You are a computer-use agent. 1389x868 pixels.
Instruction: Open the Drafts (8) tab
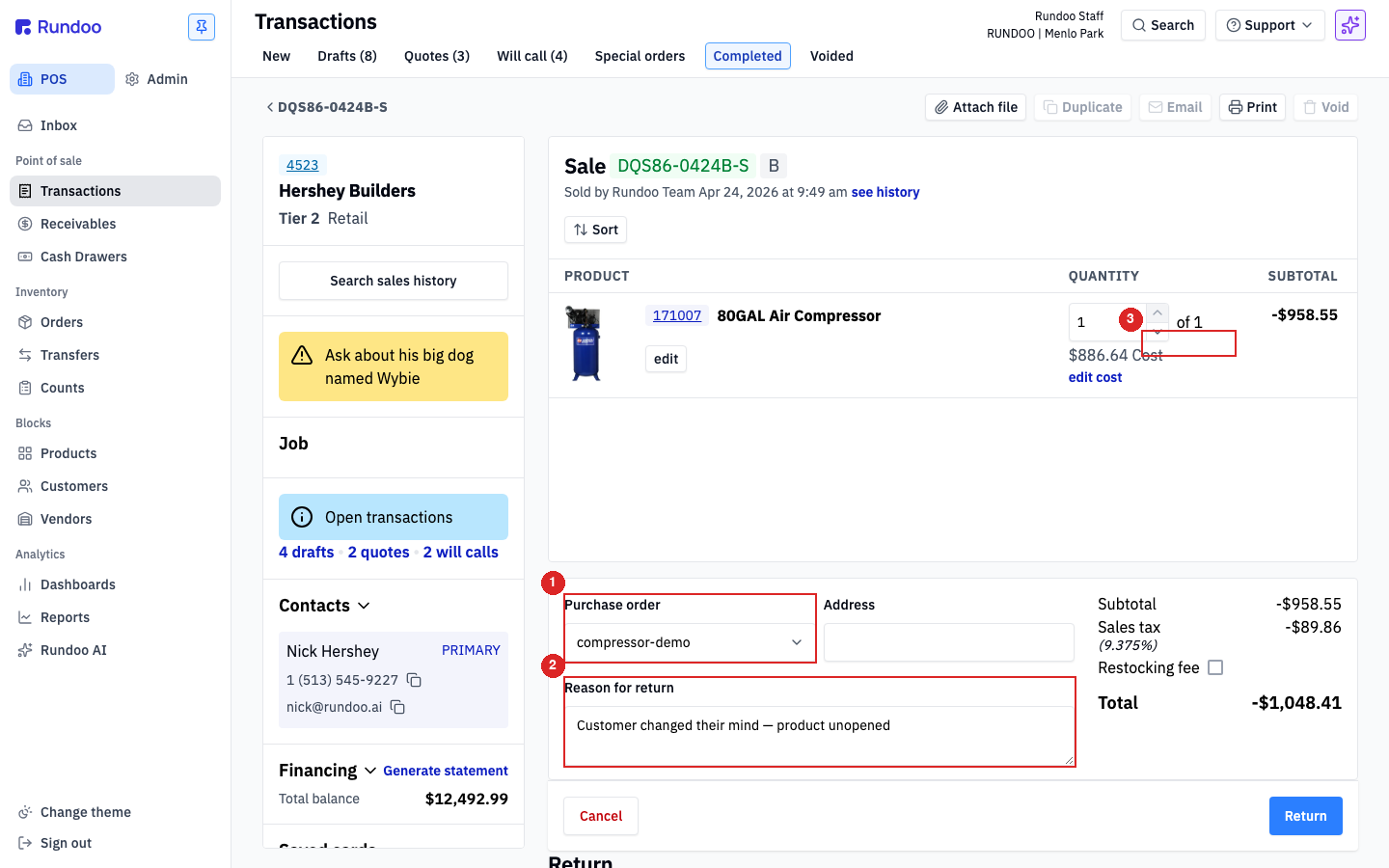347,56
